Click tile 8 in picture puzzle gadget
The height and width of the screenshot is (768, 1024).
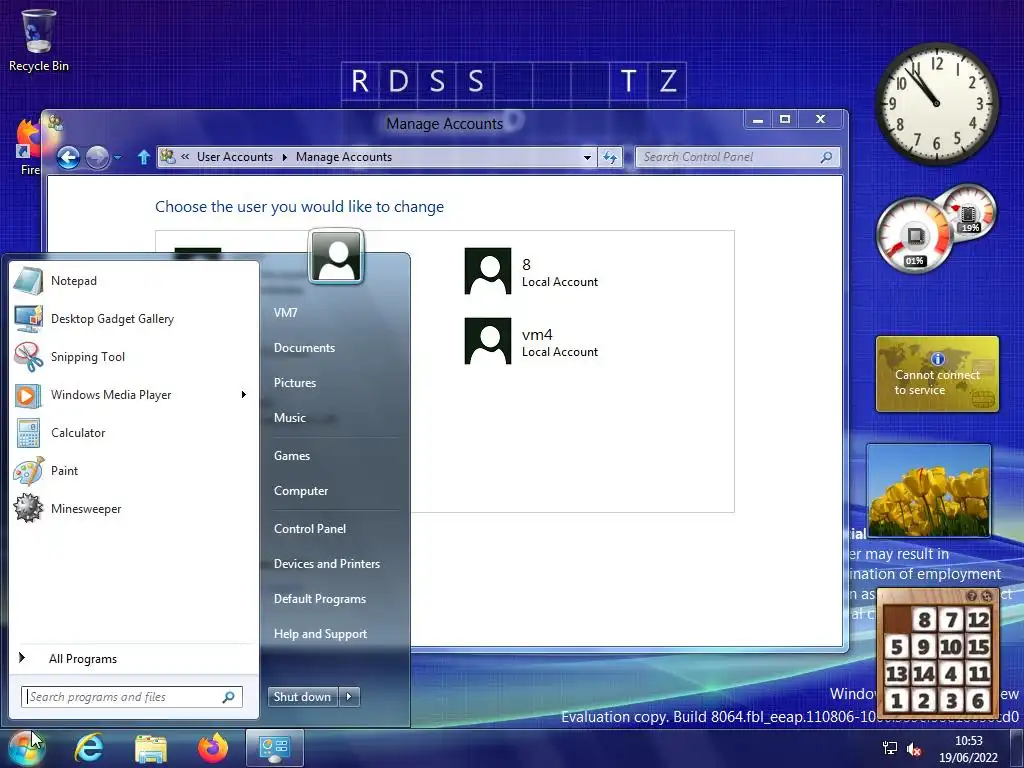coord(924,619)
